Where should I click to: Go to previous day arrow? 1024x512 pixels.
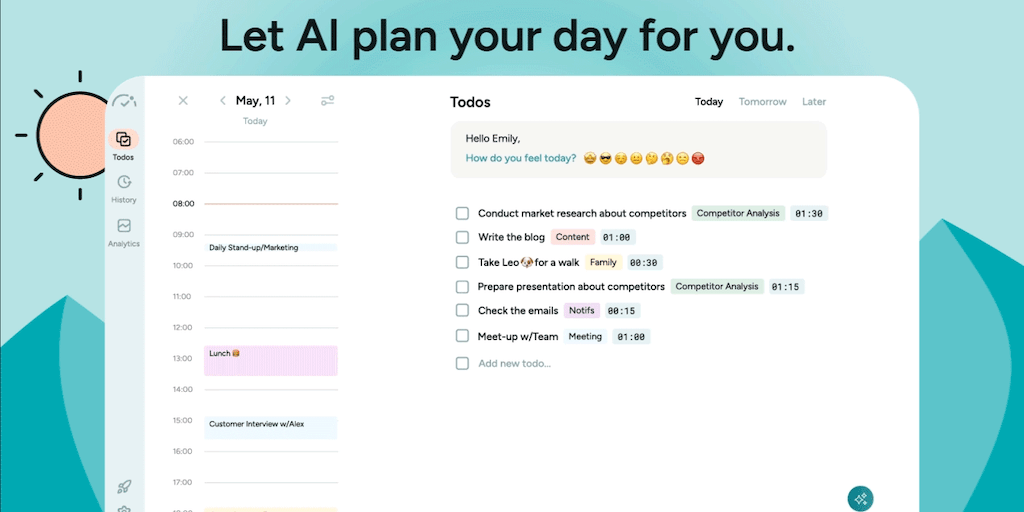tap(223, 101)
